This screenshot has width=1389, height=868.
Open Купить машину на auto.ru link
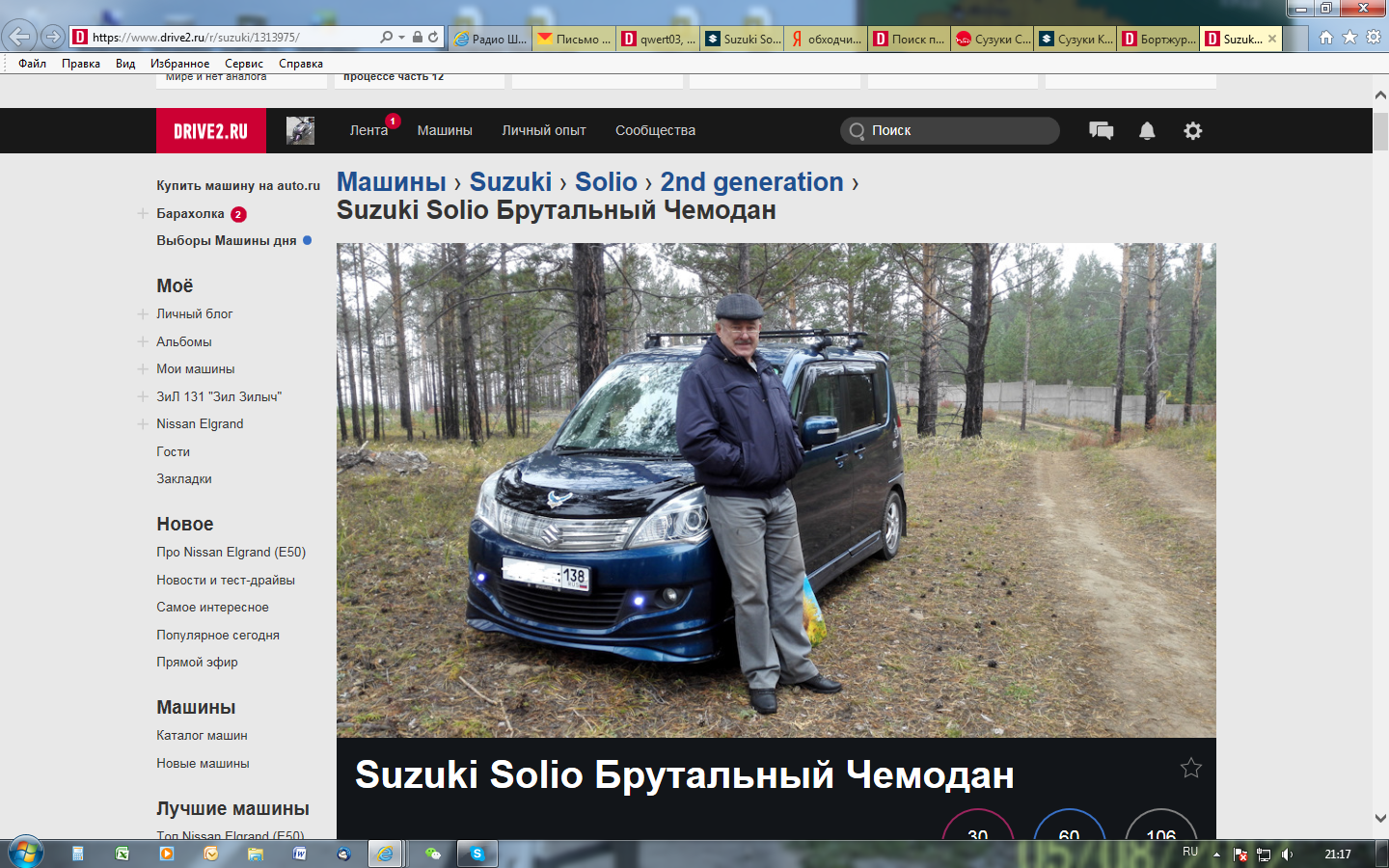tap(238, 185)
